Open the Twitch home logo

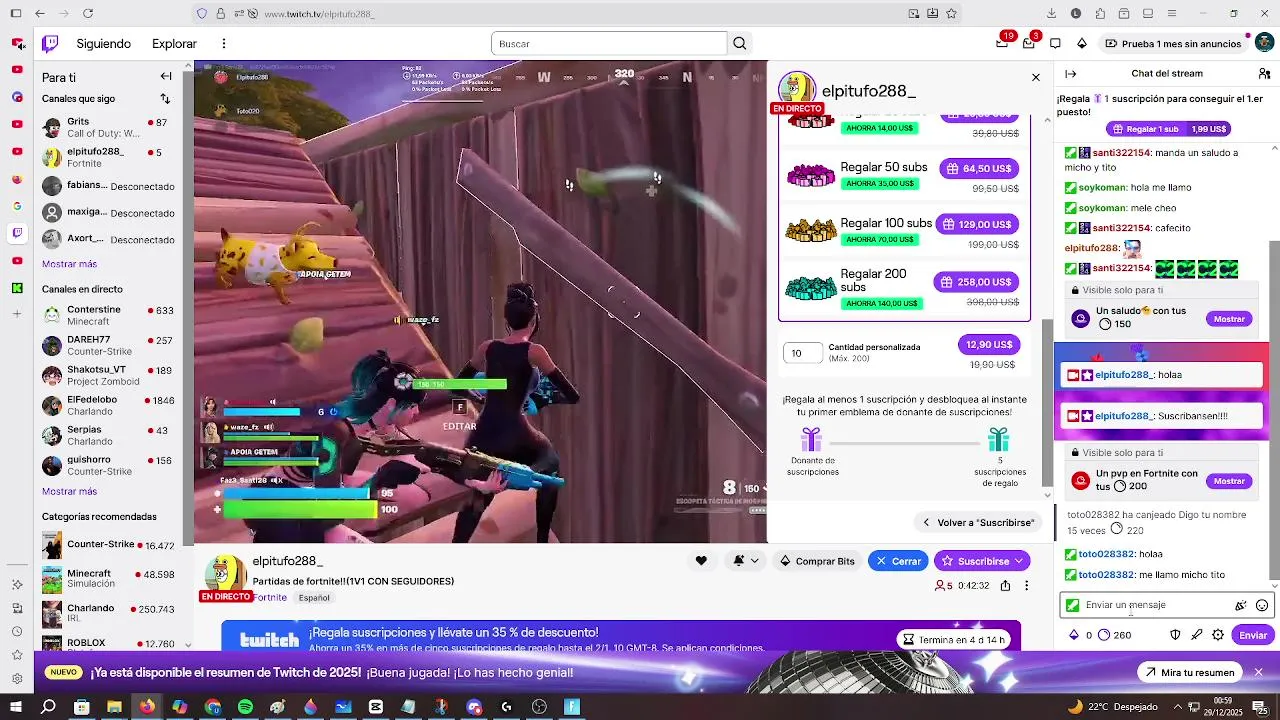[x=50, y=43]
